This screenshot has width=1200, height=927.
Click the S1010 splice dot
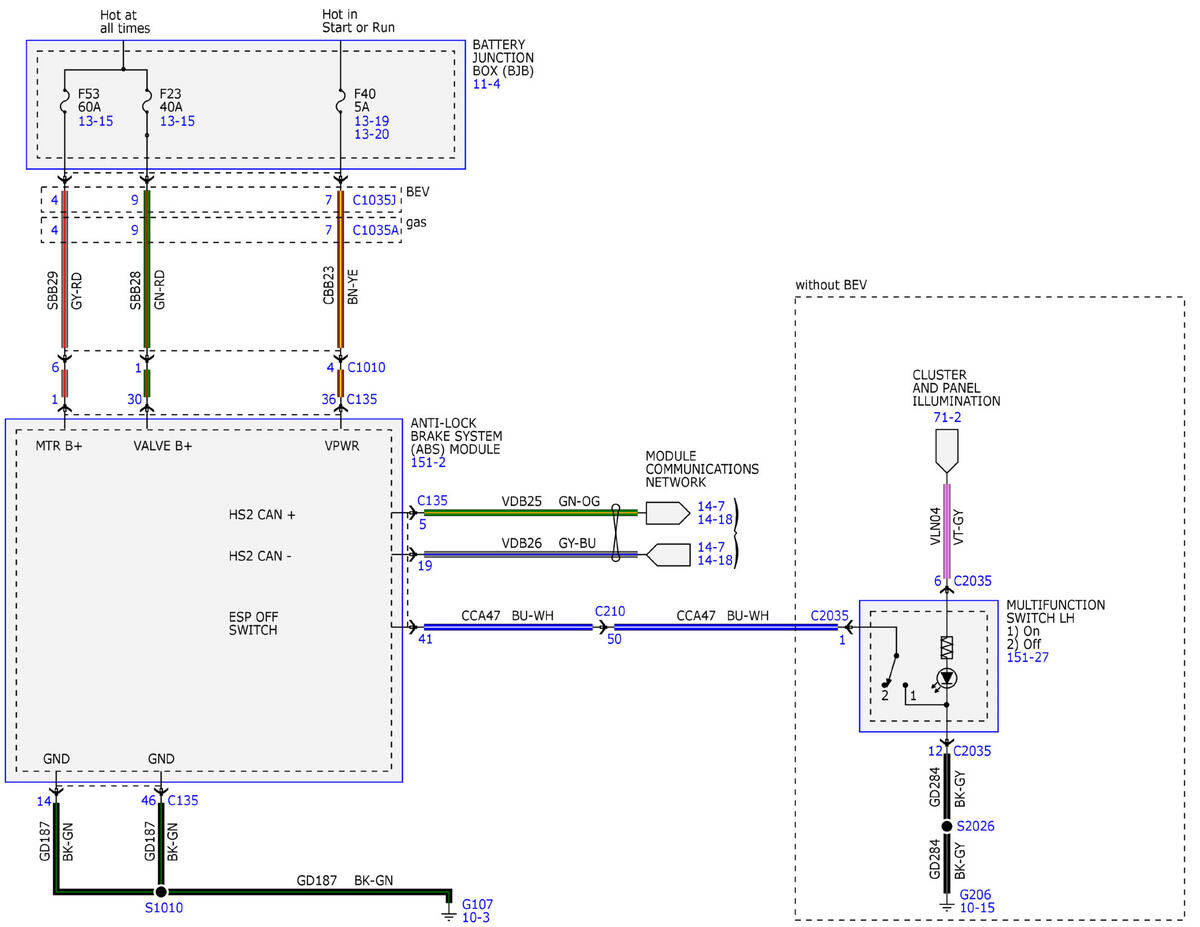(160, 891)
